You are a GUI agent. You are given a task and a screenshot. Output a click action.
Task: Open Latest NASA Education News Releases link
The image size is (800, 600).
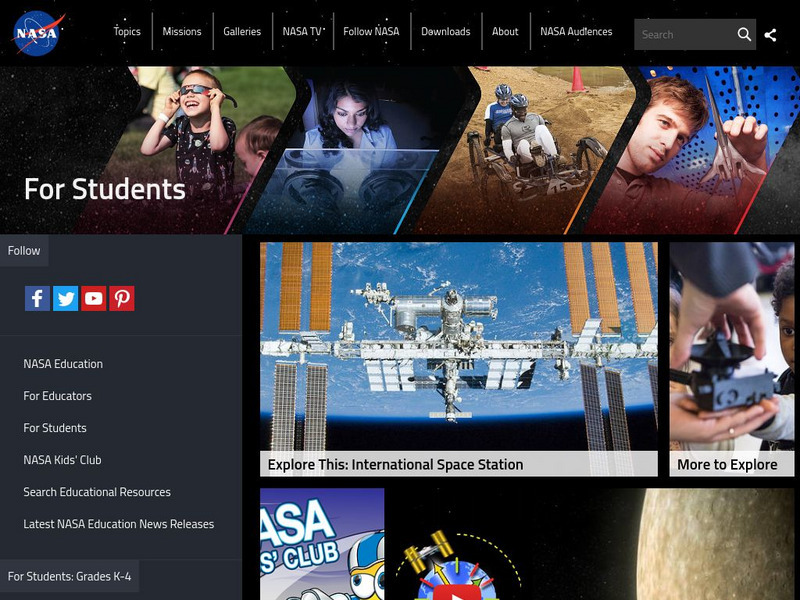(119, 524)
